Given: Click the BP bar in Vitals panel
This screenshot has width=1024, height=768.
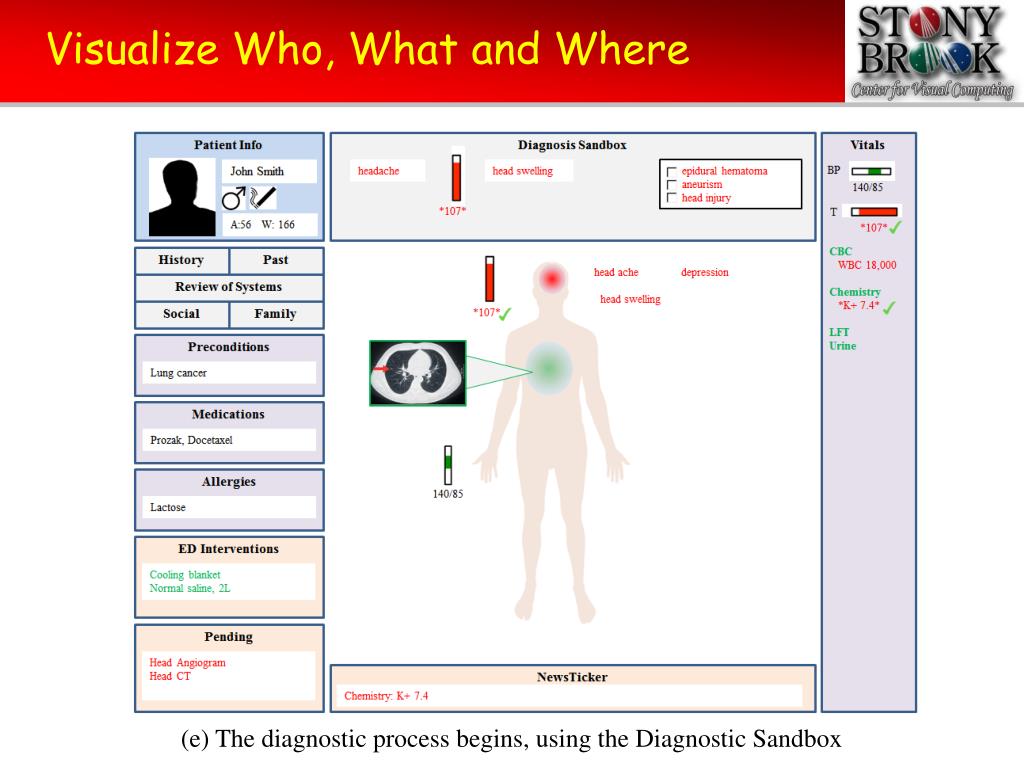Looking at the screenshot, I should [871, 171].
